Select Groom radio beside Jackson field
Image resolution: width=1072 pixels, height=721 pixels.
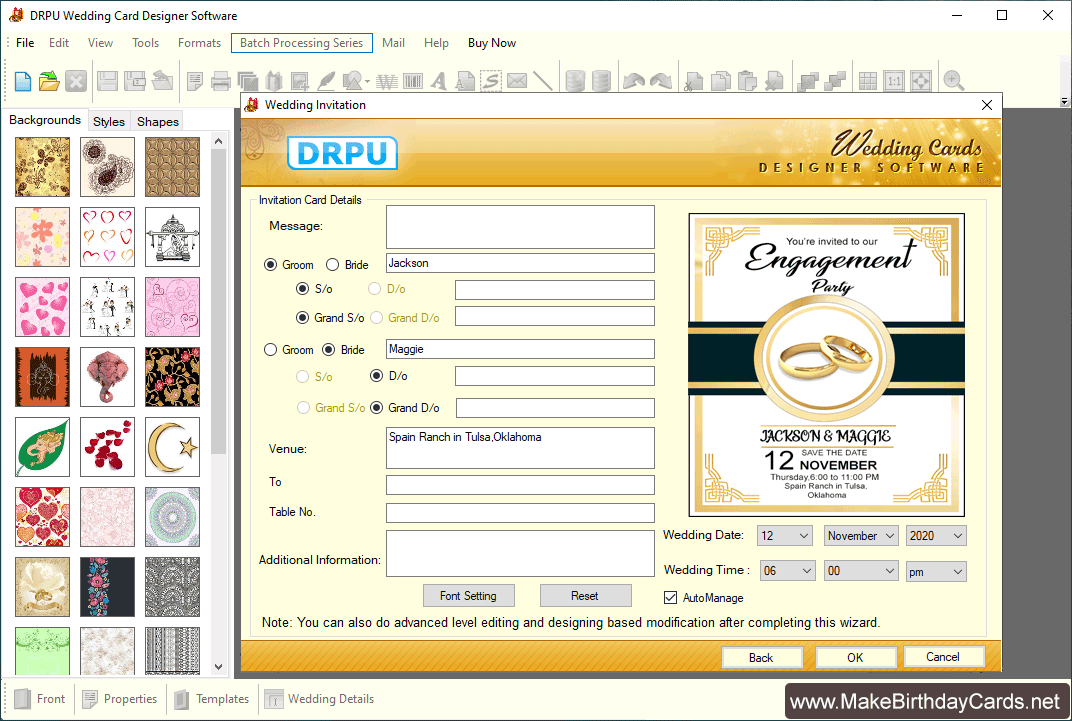[271, 264]
